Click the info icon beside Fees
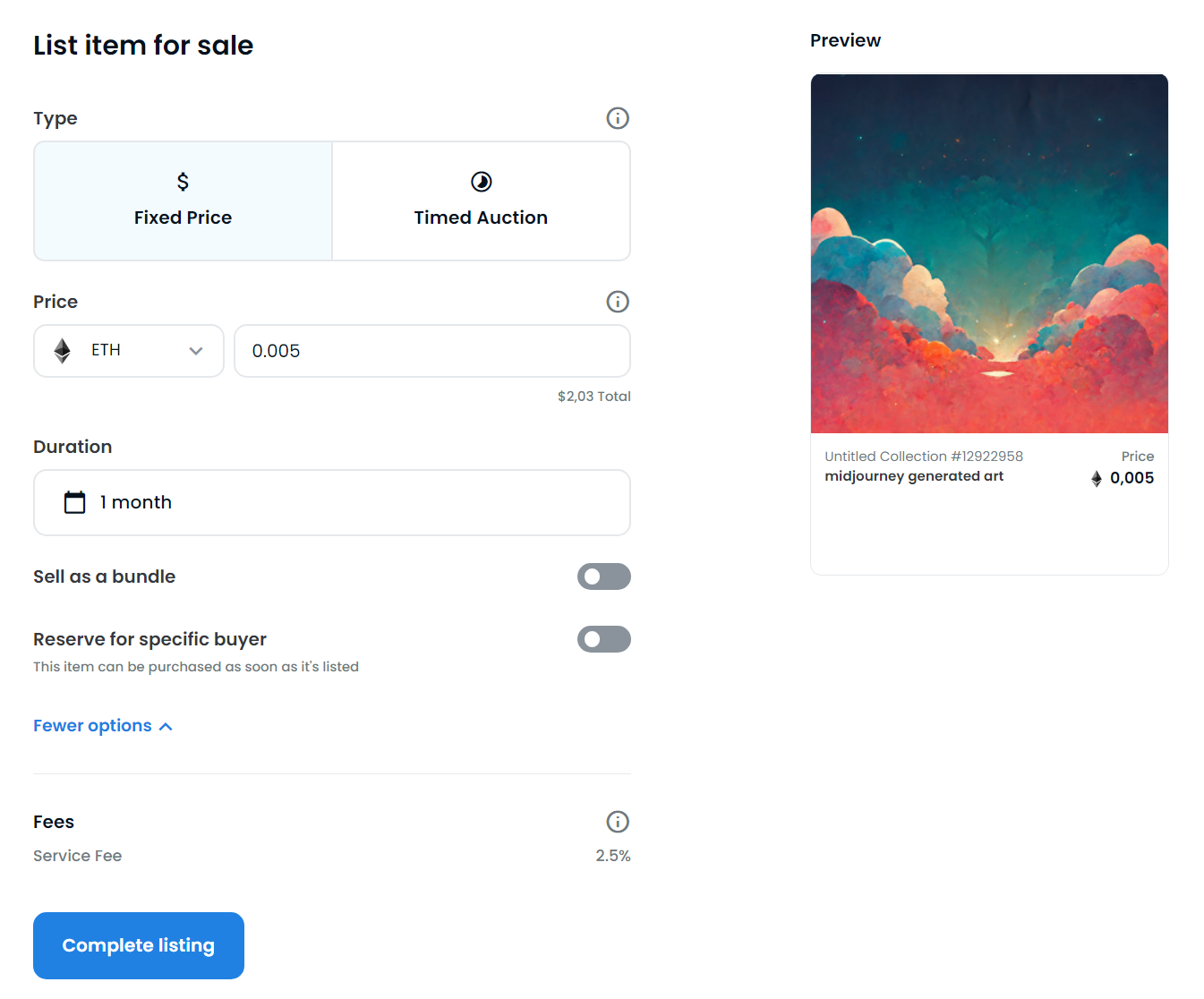 [618, 822]
